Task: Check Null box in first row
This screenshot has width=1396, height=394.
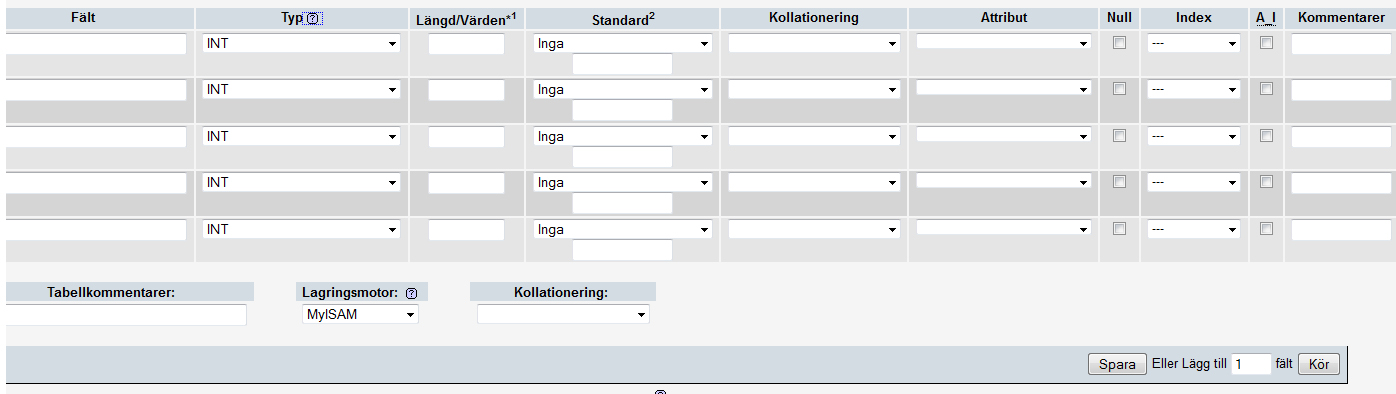Action: [x=1120, y=43]
